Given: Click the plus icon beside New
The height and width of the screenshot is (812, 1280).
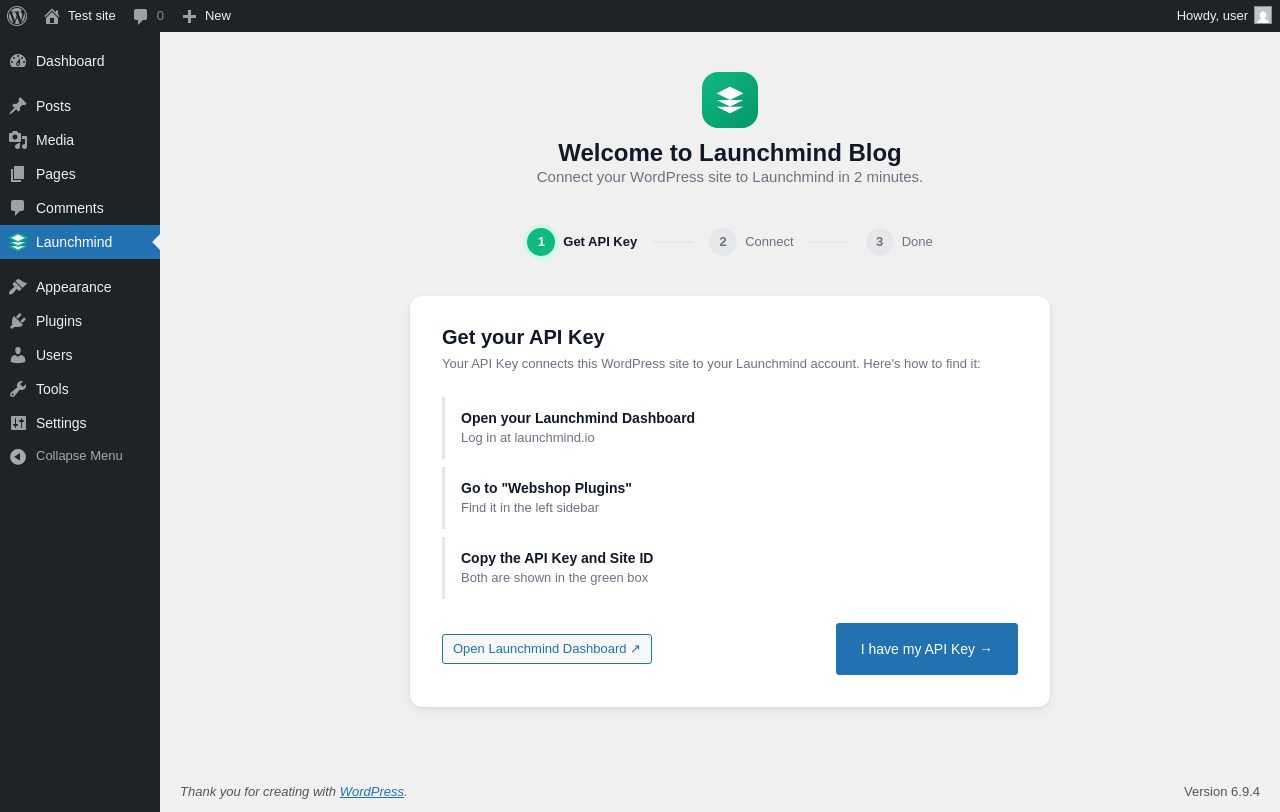Looking at the screenshot, I should click(189, 16).
